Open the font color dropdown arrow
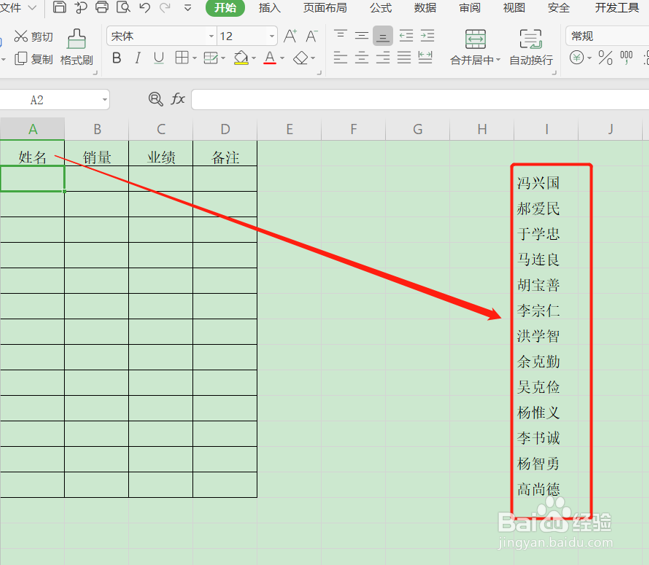This screenshot has height=565, width=649. 282,58
